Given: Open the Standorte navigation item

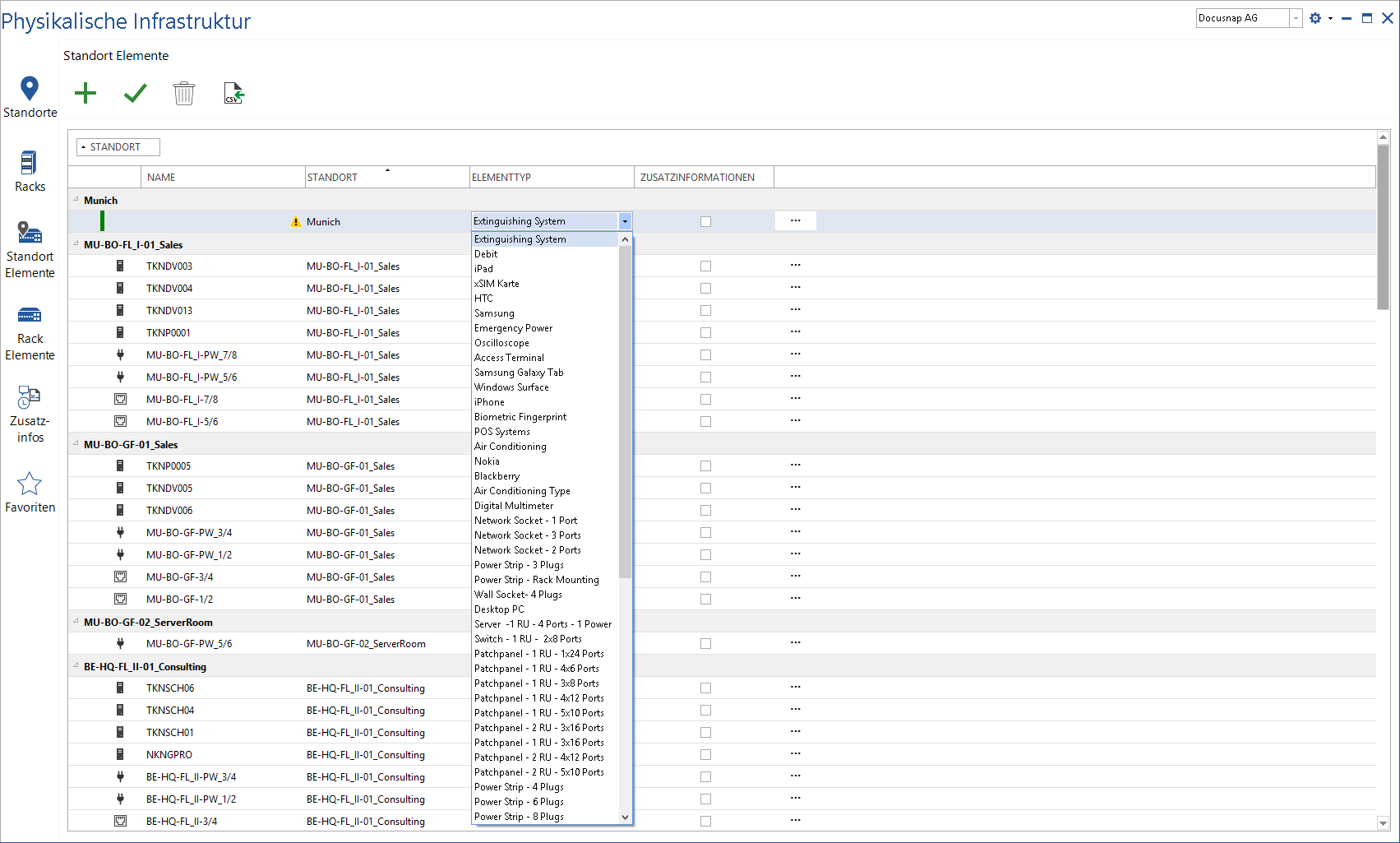Looking at the screenshot, I should point(30,97).
